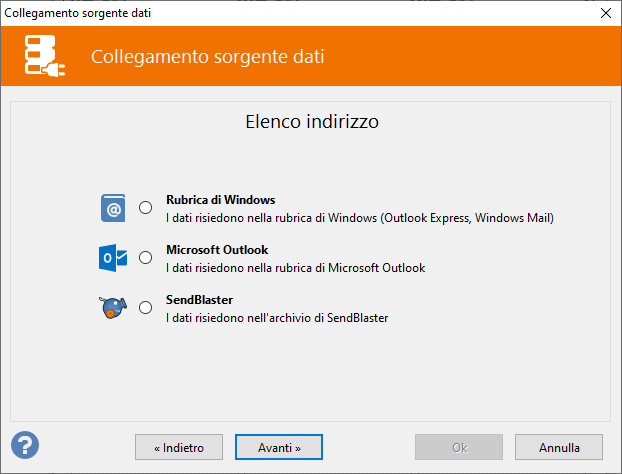Click the "Elenco indirizzo" heading
The width and height of the screenshot is (622, 474).
pyautogui.click(x=312, y=121)
